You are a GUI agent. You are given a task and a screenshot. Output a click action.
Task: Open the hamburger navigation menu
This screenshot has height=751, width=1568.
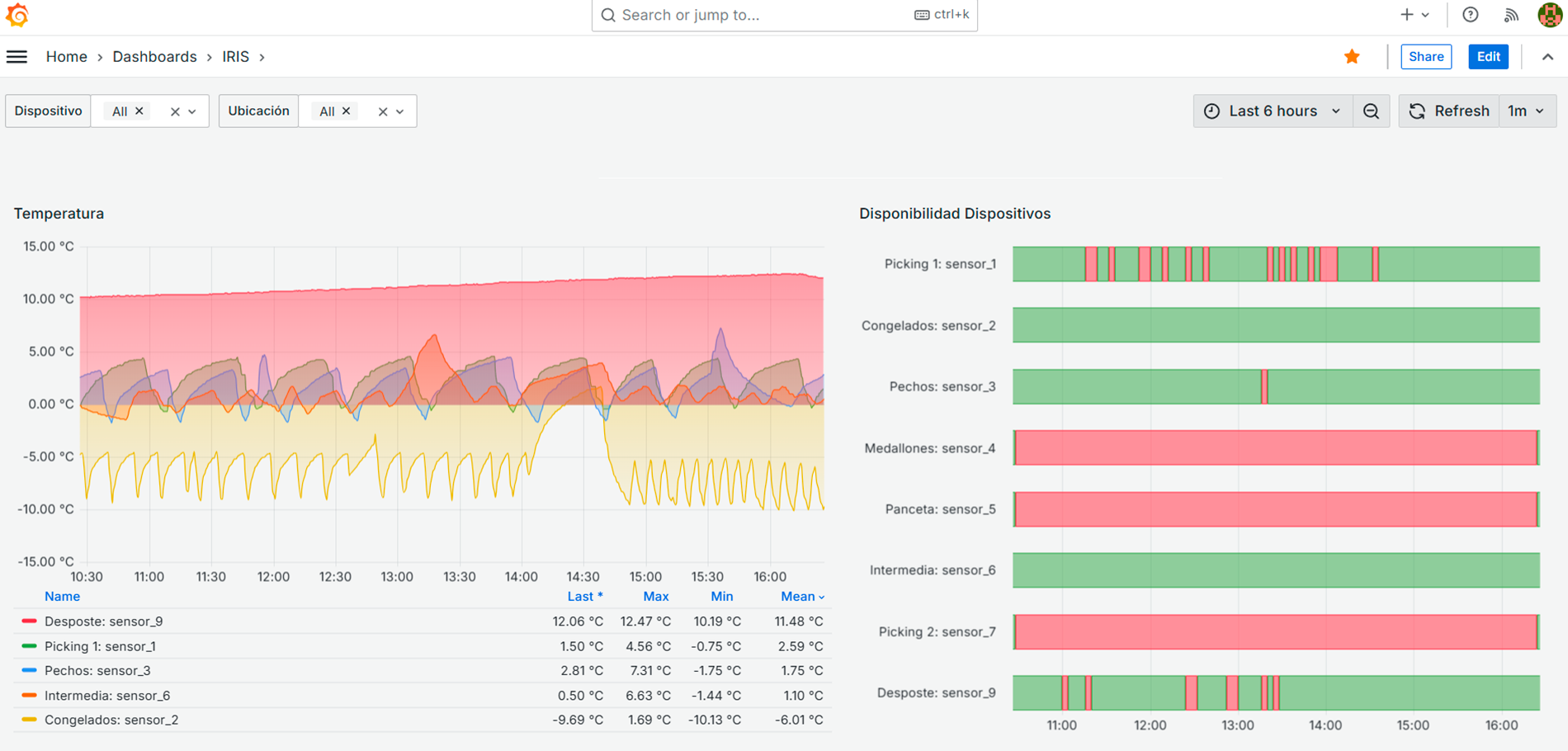pyautogui.click(x=17, y=57)
